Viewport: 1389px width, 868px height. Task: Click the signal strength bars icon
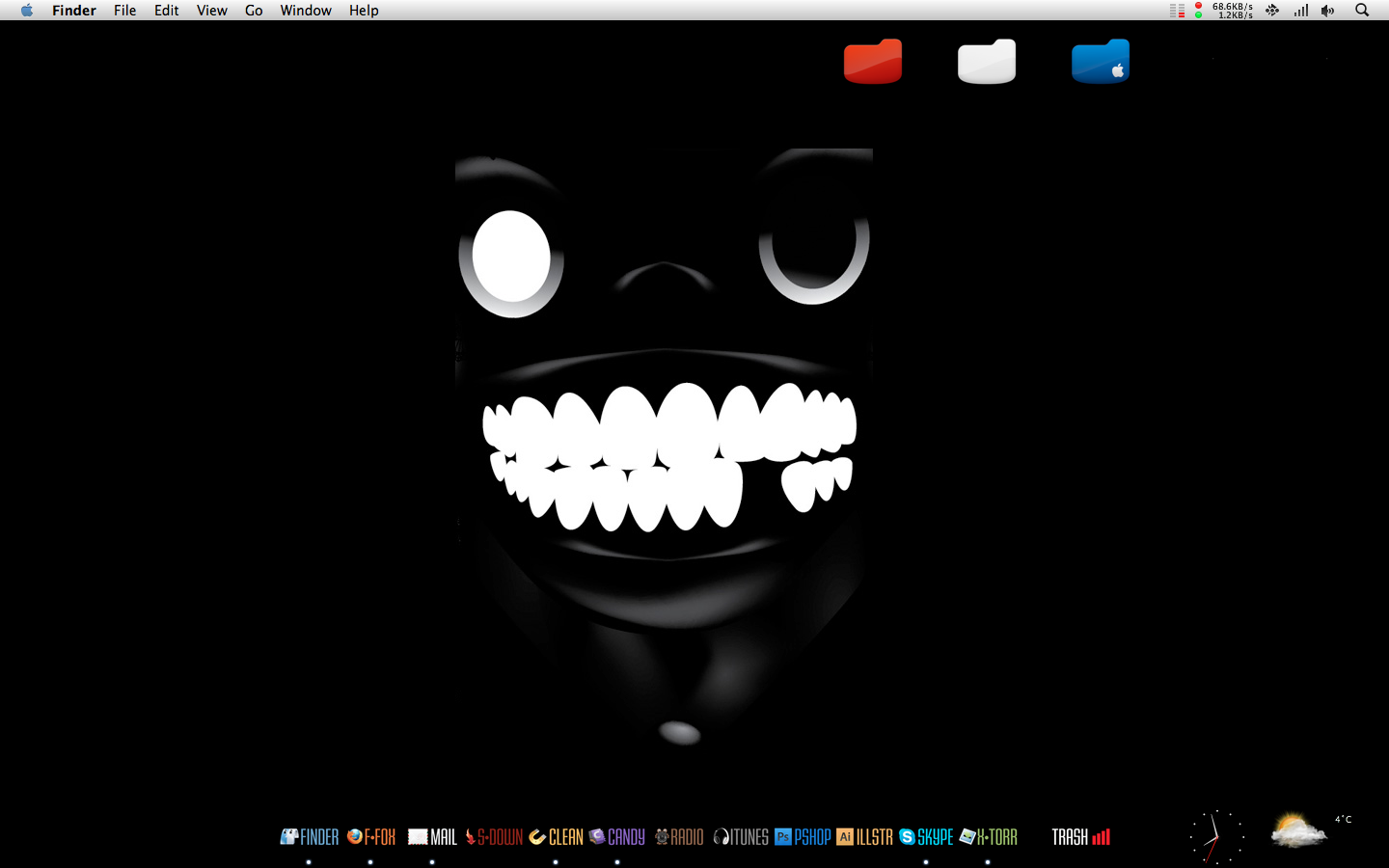(1301, 11)
